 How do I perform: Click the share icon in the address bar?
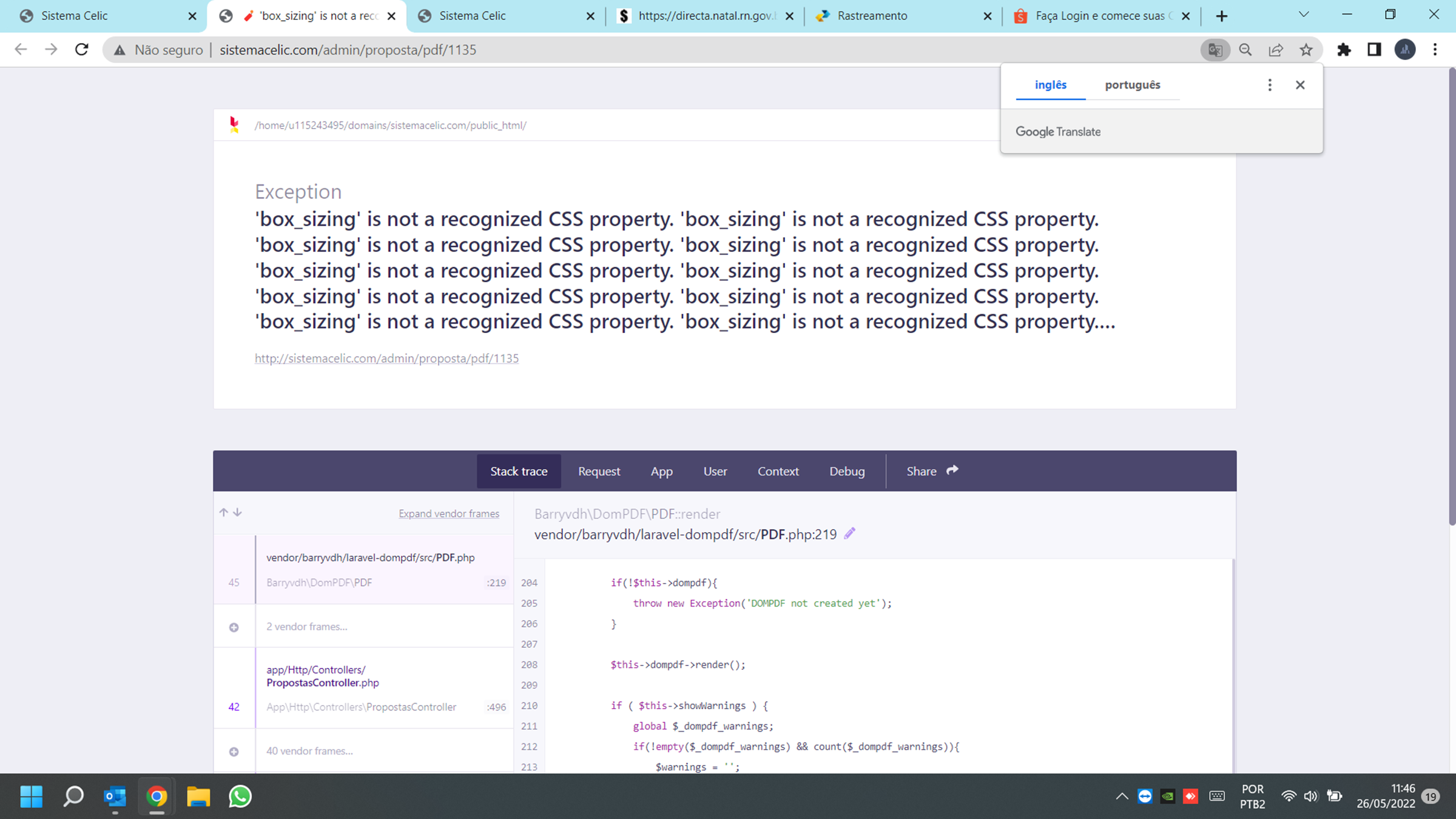[x=1276, y=50]
